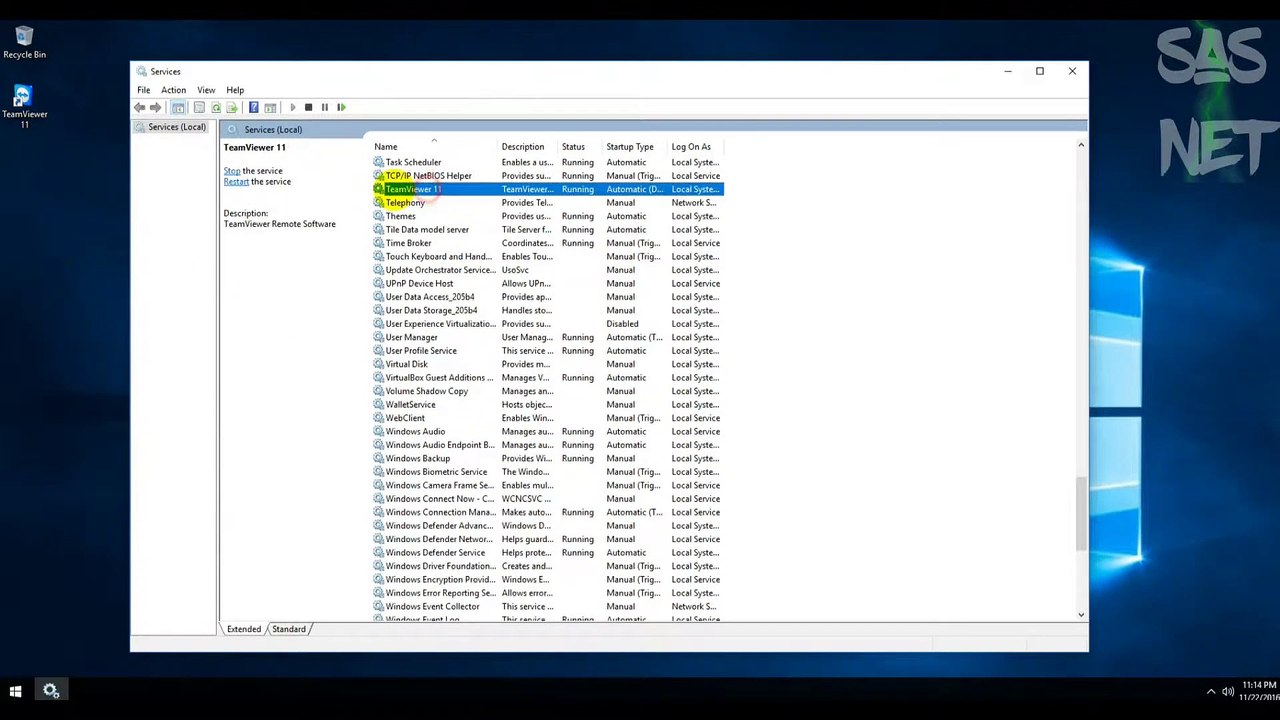The image size is (1280, 720).
Task: Click the Restart Service toolbar icon
Action: (341, 107)
